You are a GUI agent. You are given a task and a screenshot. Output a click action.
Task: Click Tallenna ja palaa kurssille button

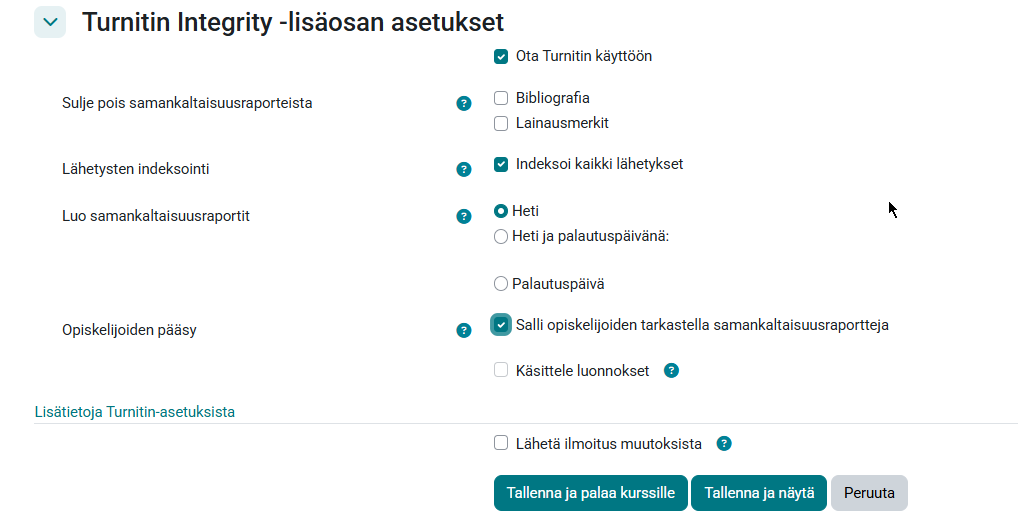point(590,493)
